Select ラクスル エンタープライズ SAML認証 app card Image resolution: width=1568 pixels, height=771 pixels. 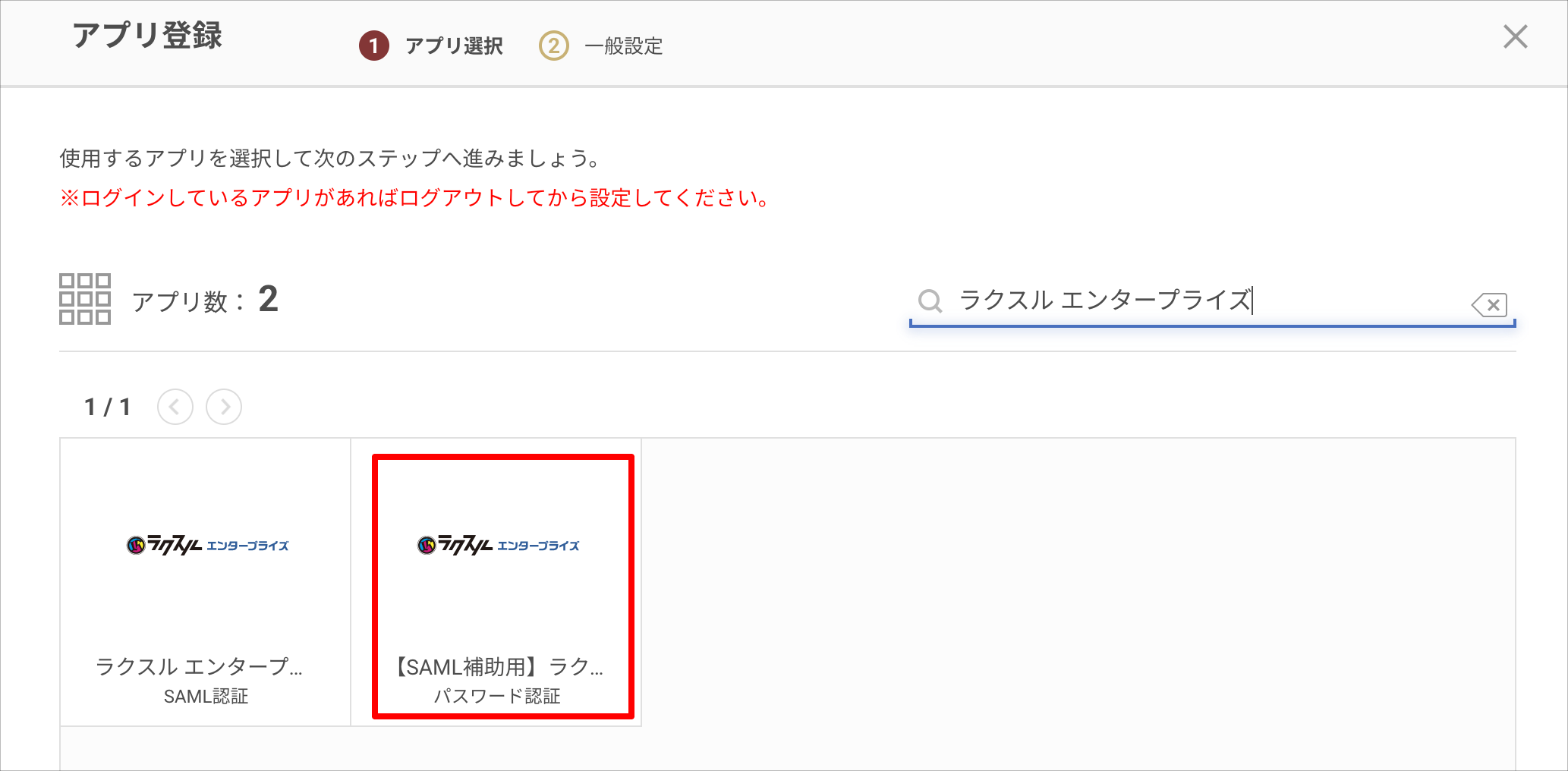click(206, 582)
